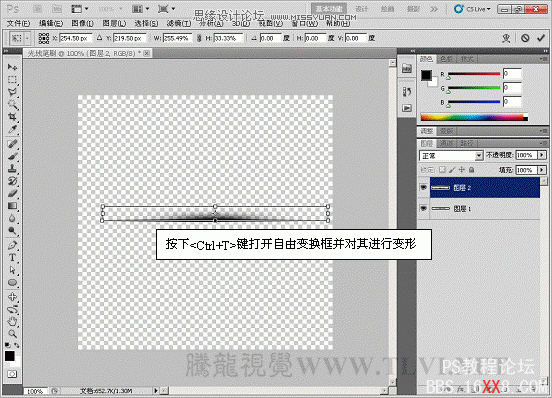Switch to the 设计 workspace
This screenshot has height=398, width=552.
click(362, 9)
